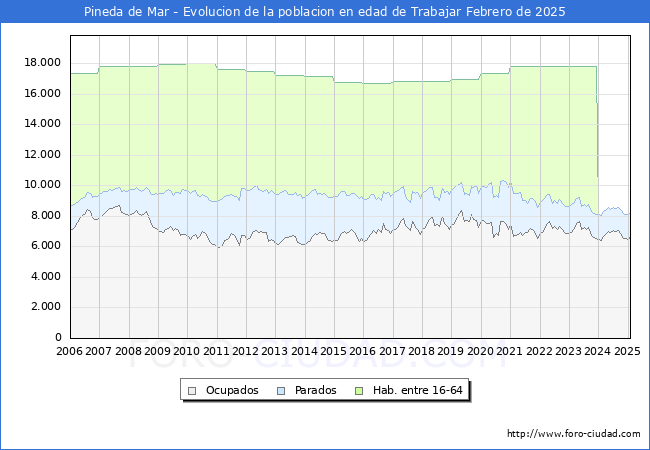Click the 14.000 y-axis label
The image size is (650, 450).
coord(42,124)
